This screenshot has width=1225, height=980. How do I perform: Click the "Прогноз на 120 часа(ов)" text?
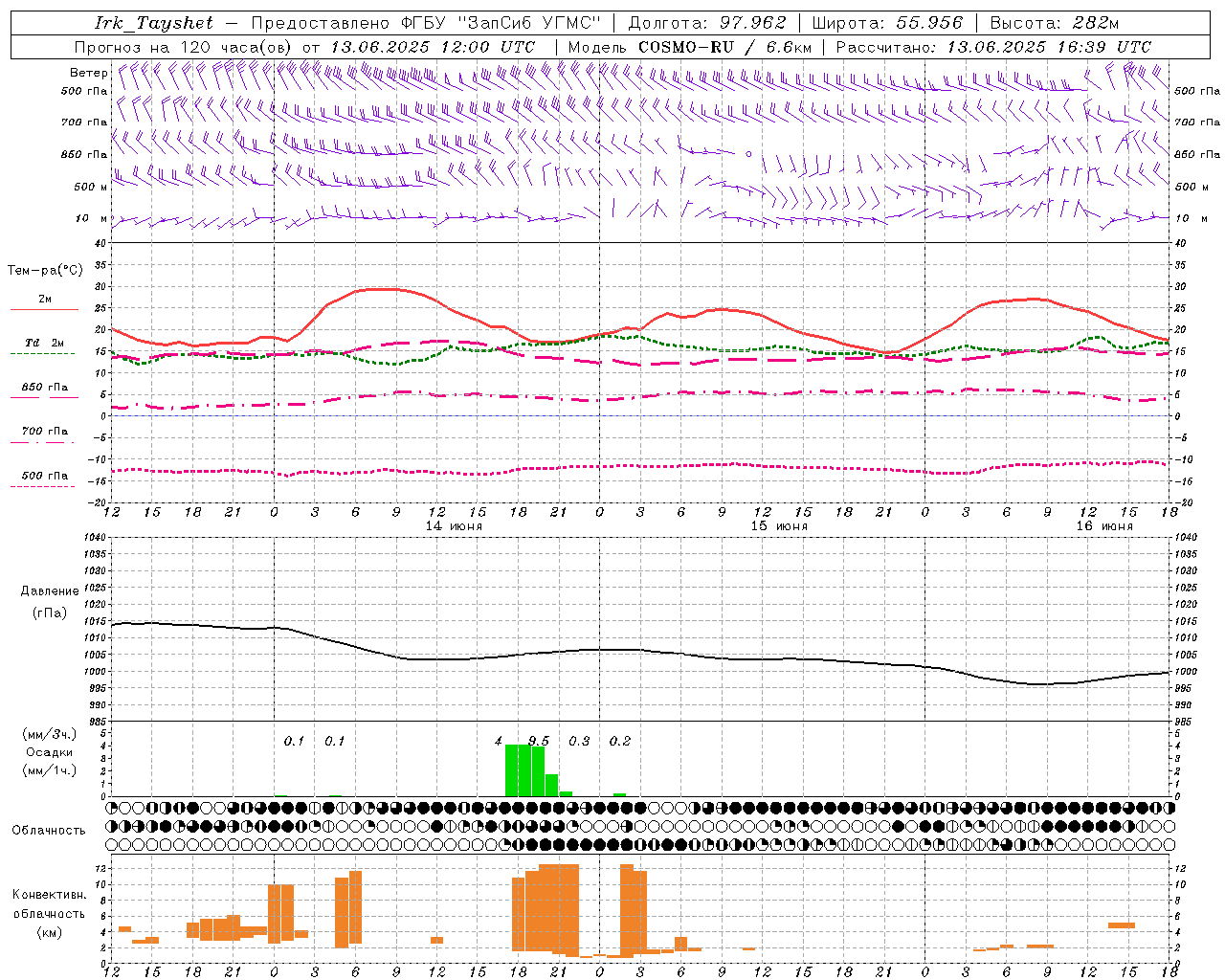(x=184, y=47)
